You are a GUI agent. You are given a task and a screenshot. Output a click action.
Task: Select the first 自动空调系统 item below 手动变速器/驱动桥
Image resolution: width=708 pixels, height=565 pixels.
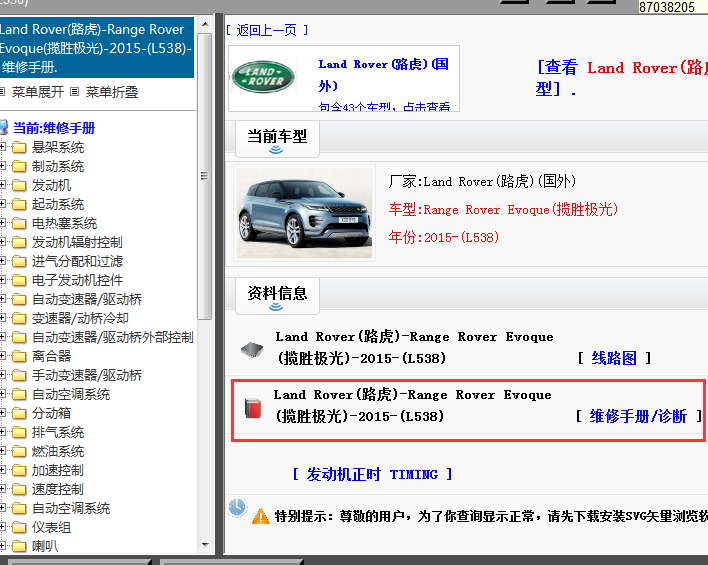pyautogui.click(x=71, y=394)
